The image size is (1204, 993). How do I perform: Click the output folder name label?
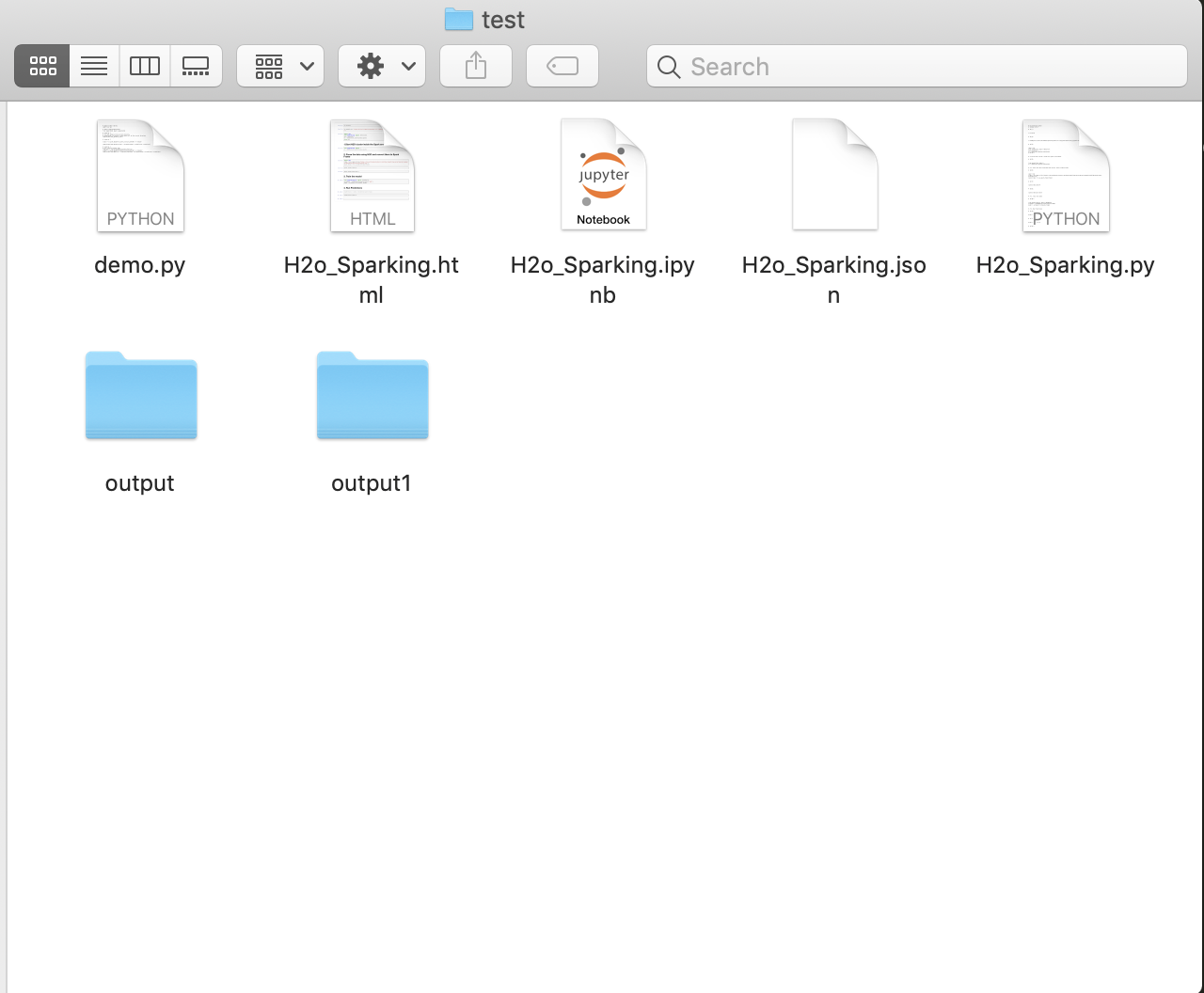point(140,483)
